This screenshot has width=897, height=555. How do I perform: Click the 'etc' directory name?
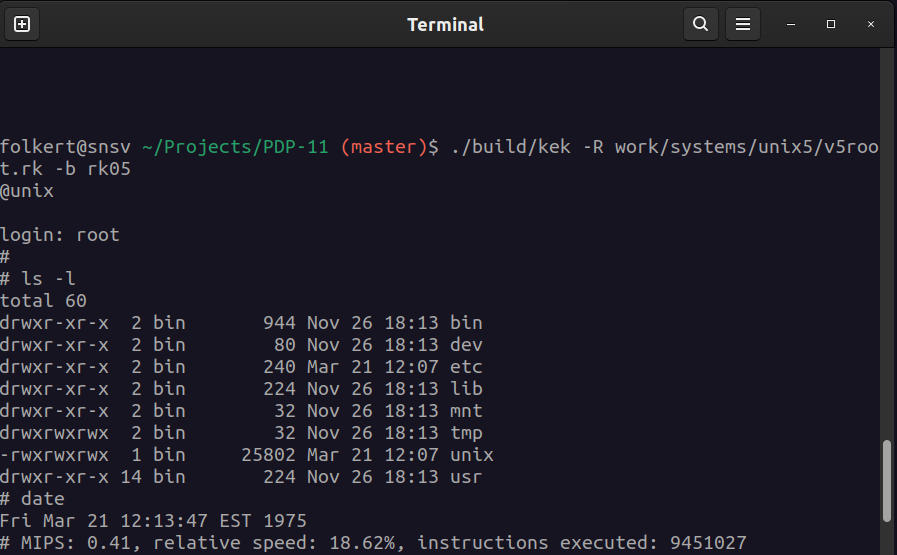[466, 367]
